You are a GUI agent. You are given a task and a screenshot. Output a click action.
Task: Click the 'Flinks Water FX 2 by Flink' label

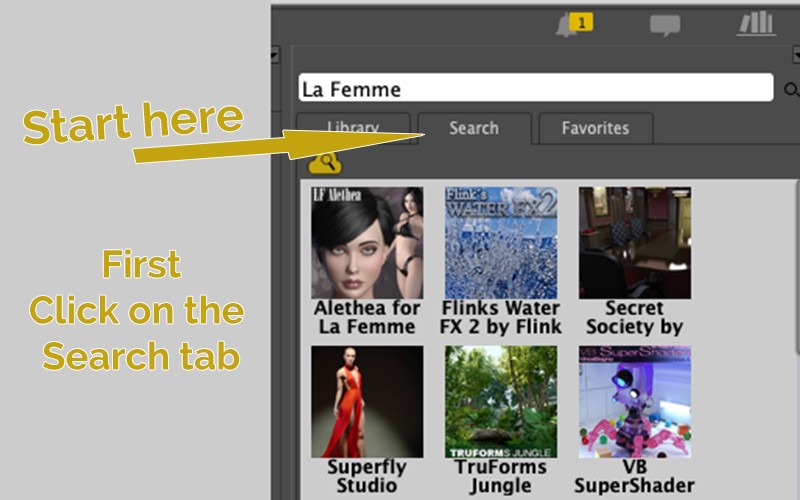click(501, 317)
